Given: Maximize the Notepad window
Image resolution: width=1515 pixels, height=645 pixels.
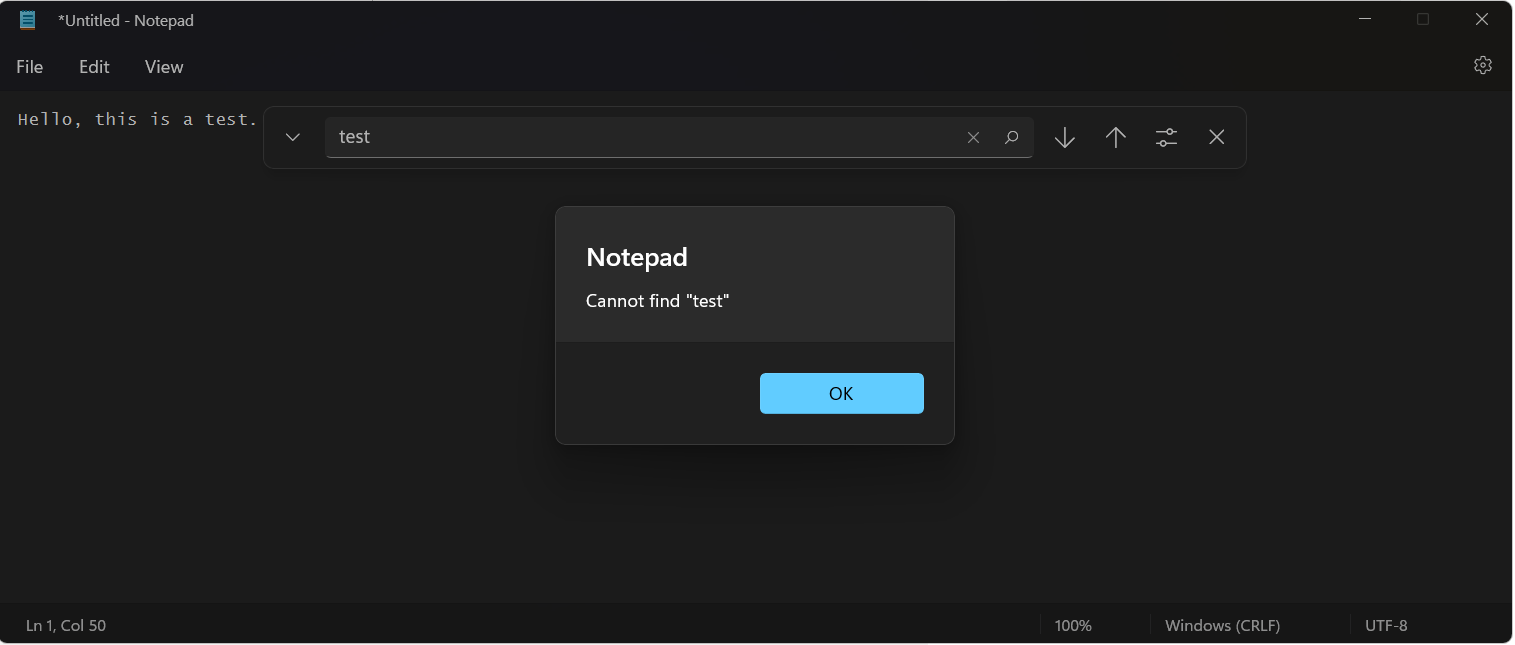Looking at the screenshot, I should [x=1423, y=19].
